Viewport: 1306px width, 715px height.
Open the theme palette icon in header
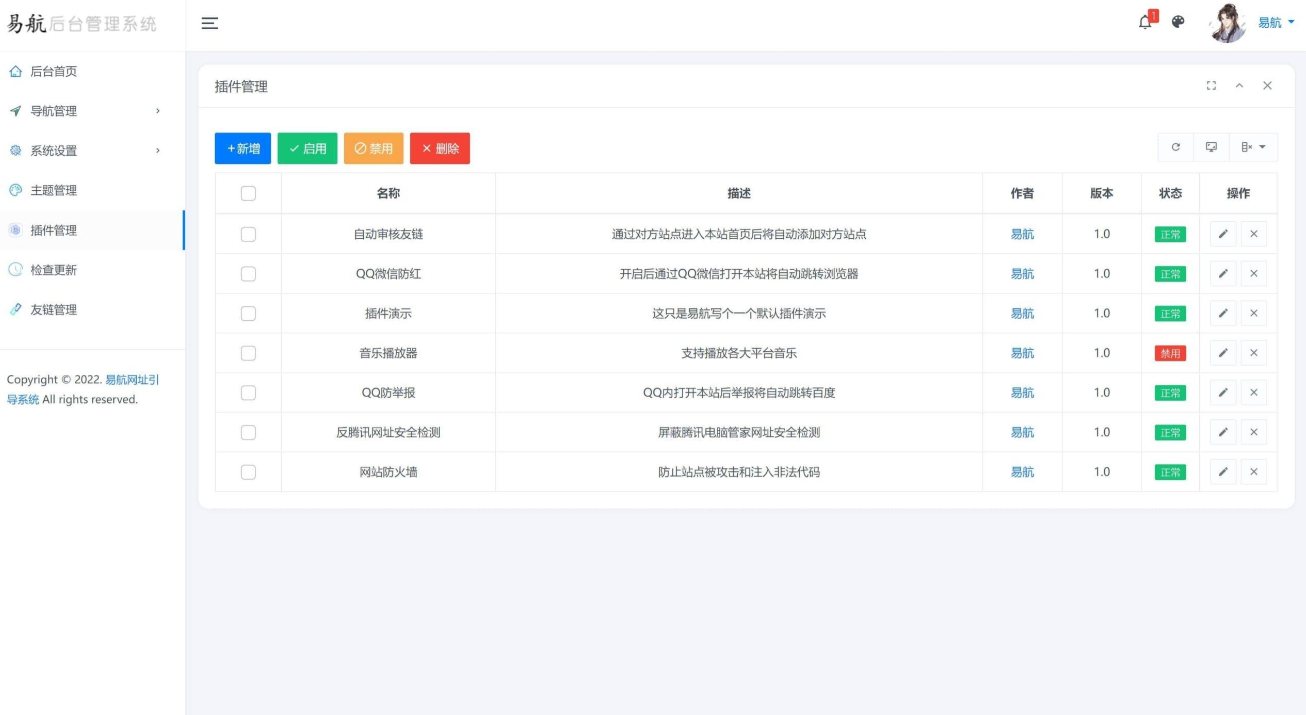1178,22
